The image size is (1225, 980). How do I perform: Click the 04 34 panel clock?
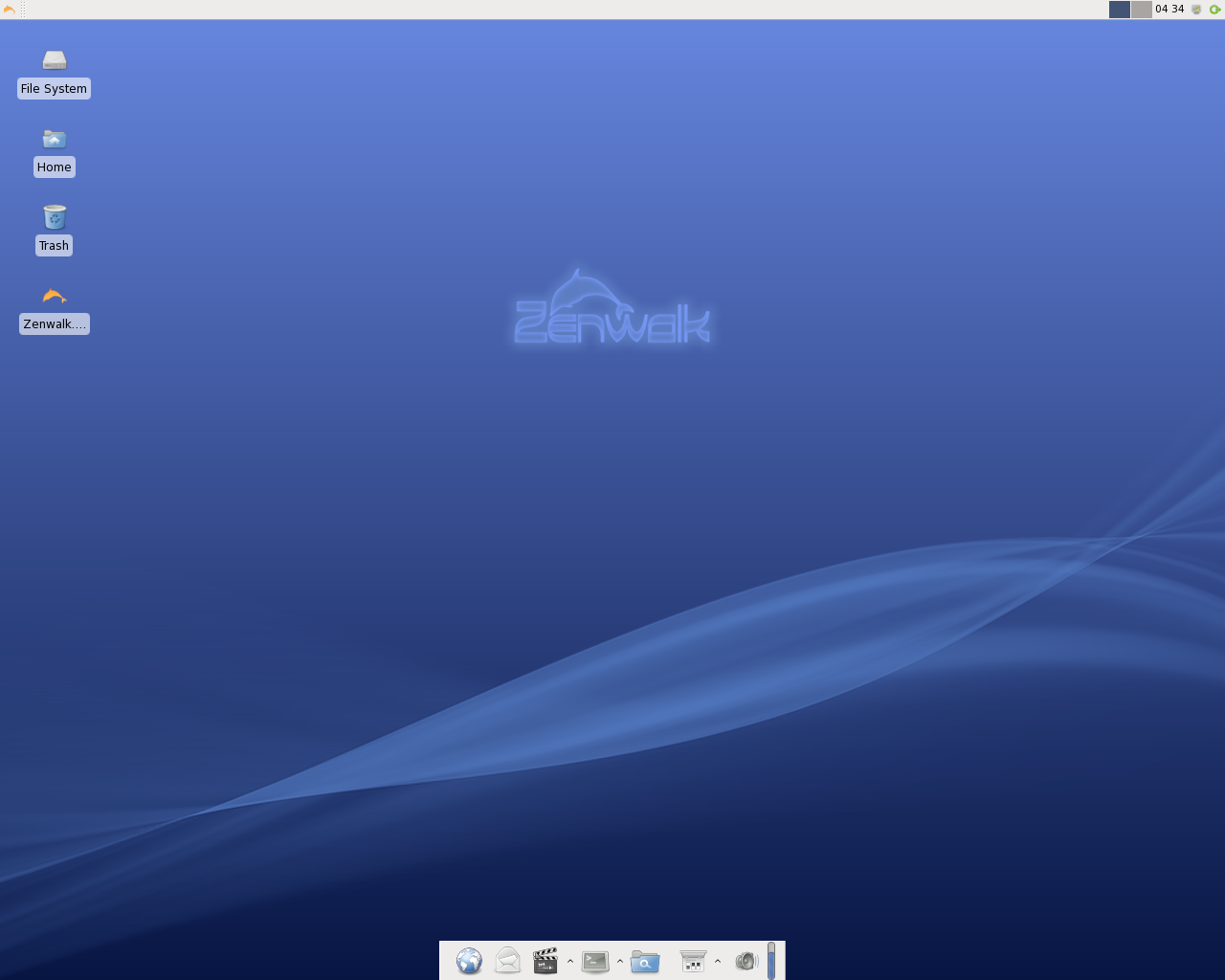pyautogui.click(x=1169, y=10)
